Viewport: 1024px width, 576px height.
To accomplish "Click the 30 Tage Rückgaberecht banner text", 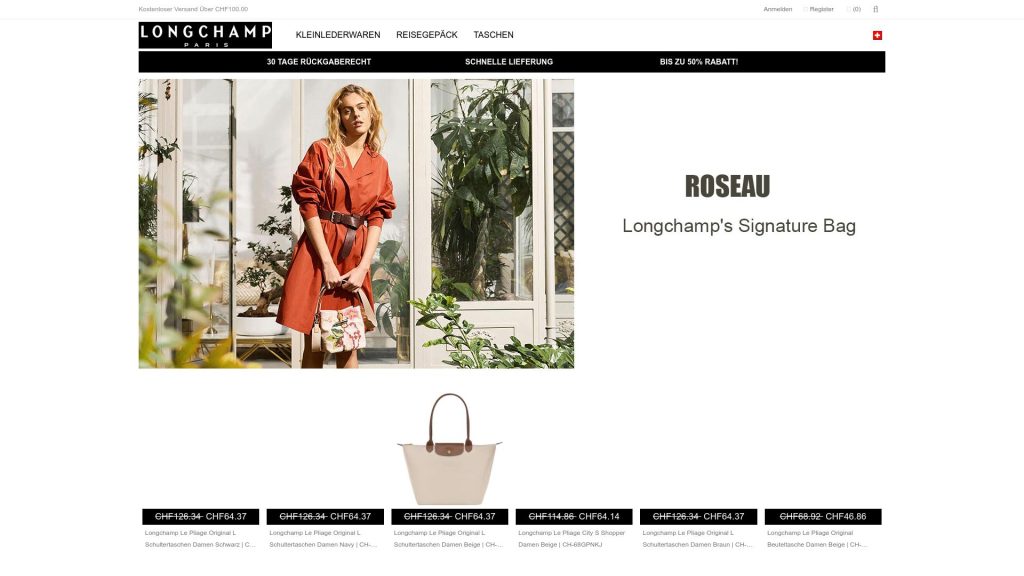I will [319, 62].
